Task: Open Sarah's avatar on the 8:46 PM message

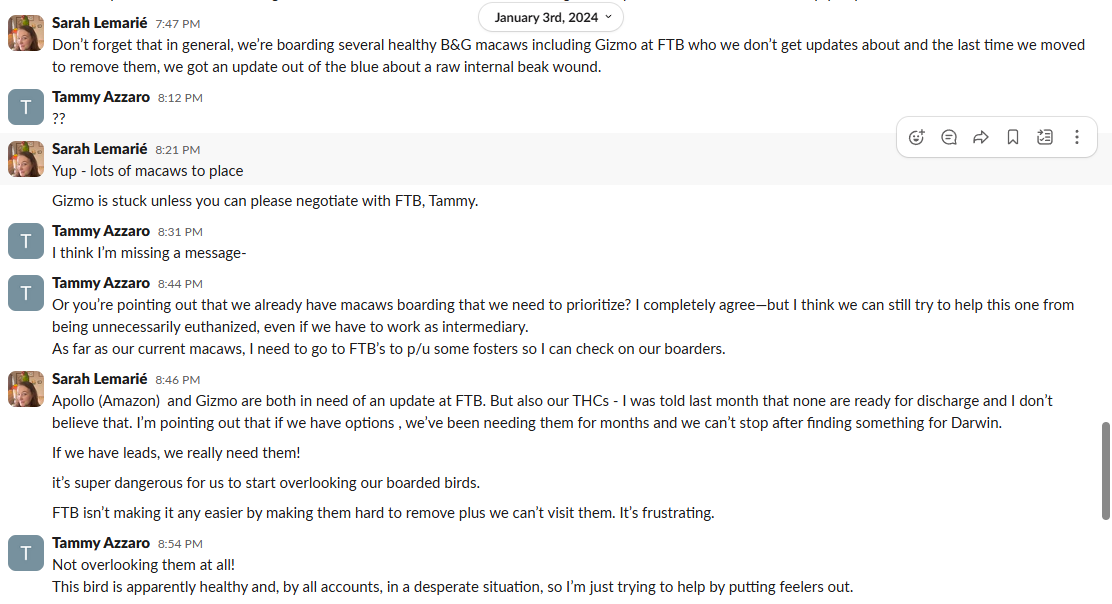Action: 26,389
